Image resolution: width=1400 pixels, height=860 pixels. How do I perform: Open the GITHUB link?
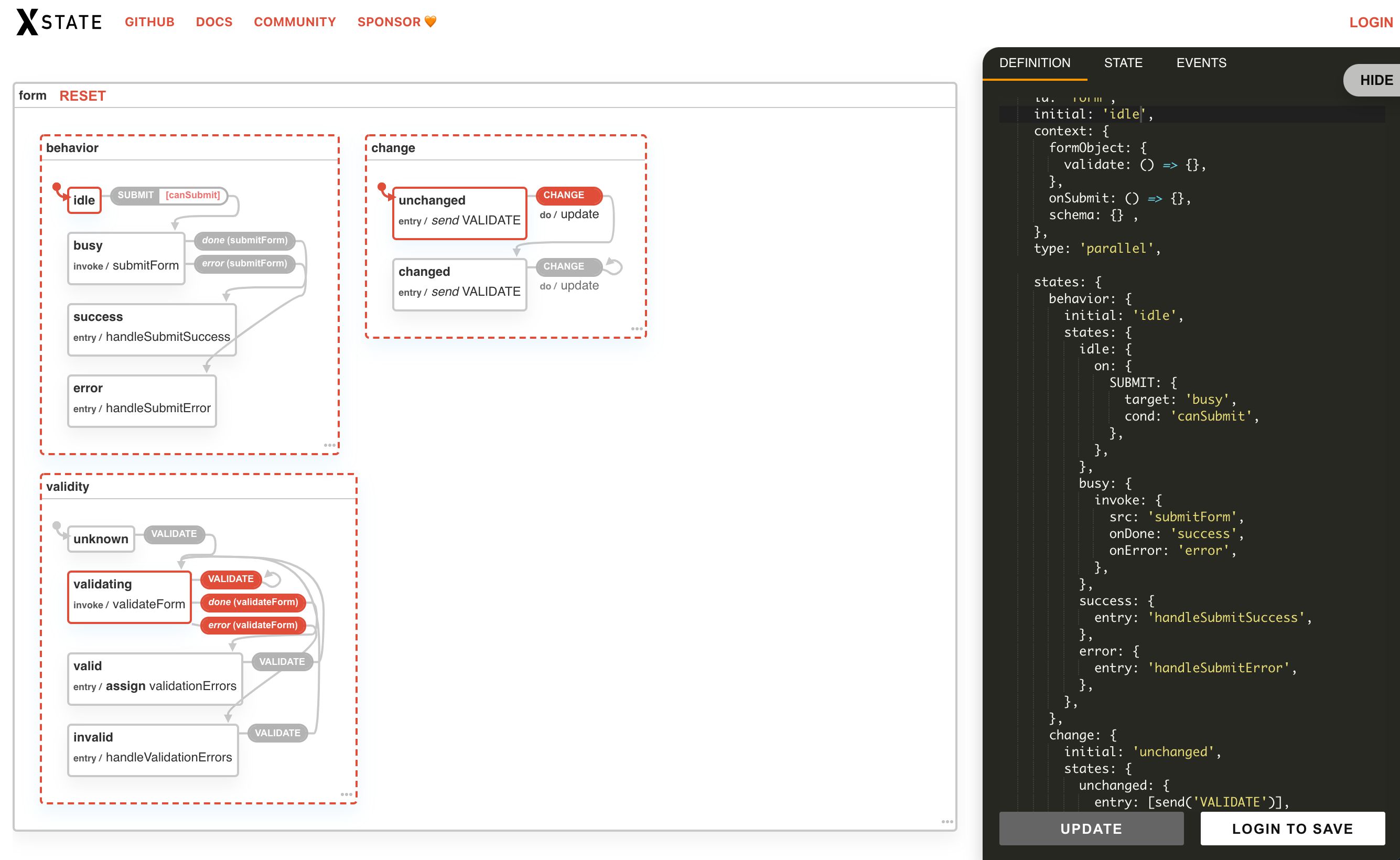(149, 21)
